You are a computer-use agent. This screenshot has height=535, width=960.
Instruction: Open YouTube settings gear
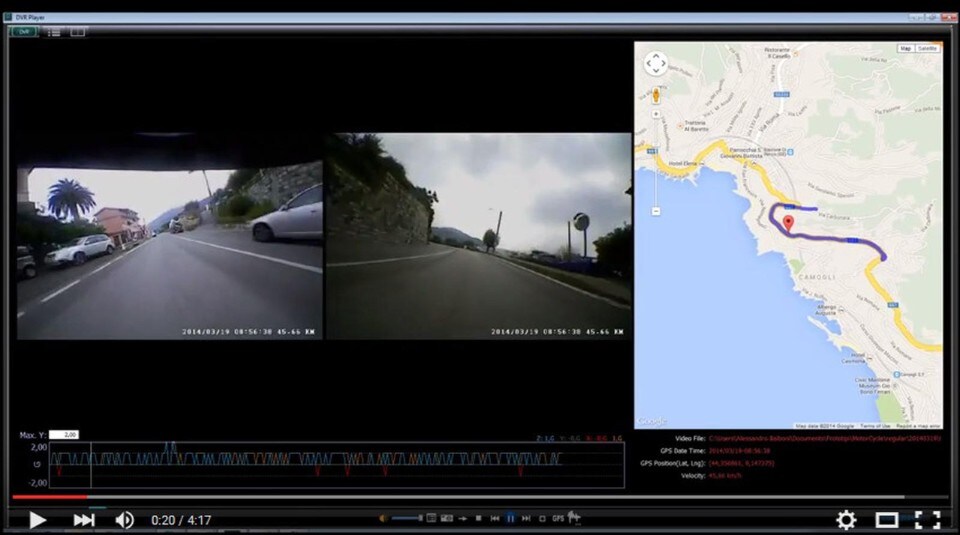pyautogui.click(x=846, y=519)
